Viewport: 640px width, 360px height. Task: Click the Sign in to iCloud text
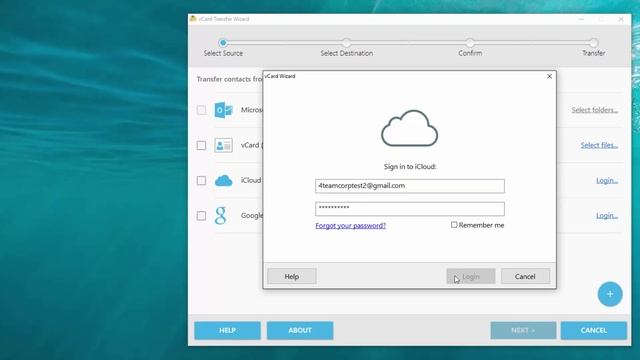pos(410,167)
